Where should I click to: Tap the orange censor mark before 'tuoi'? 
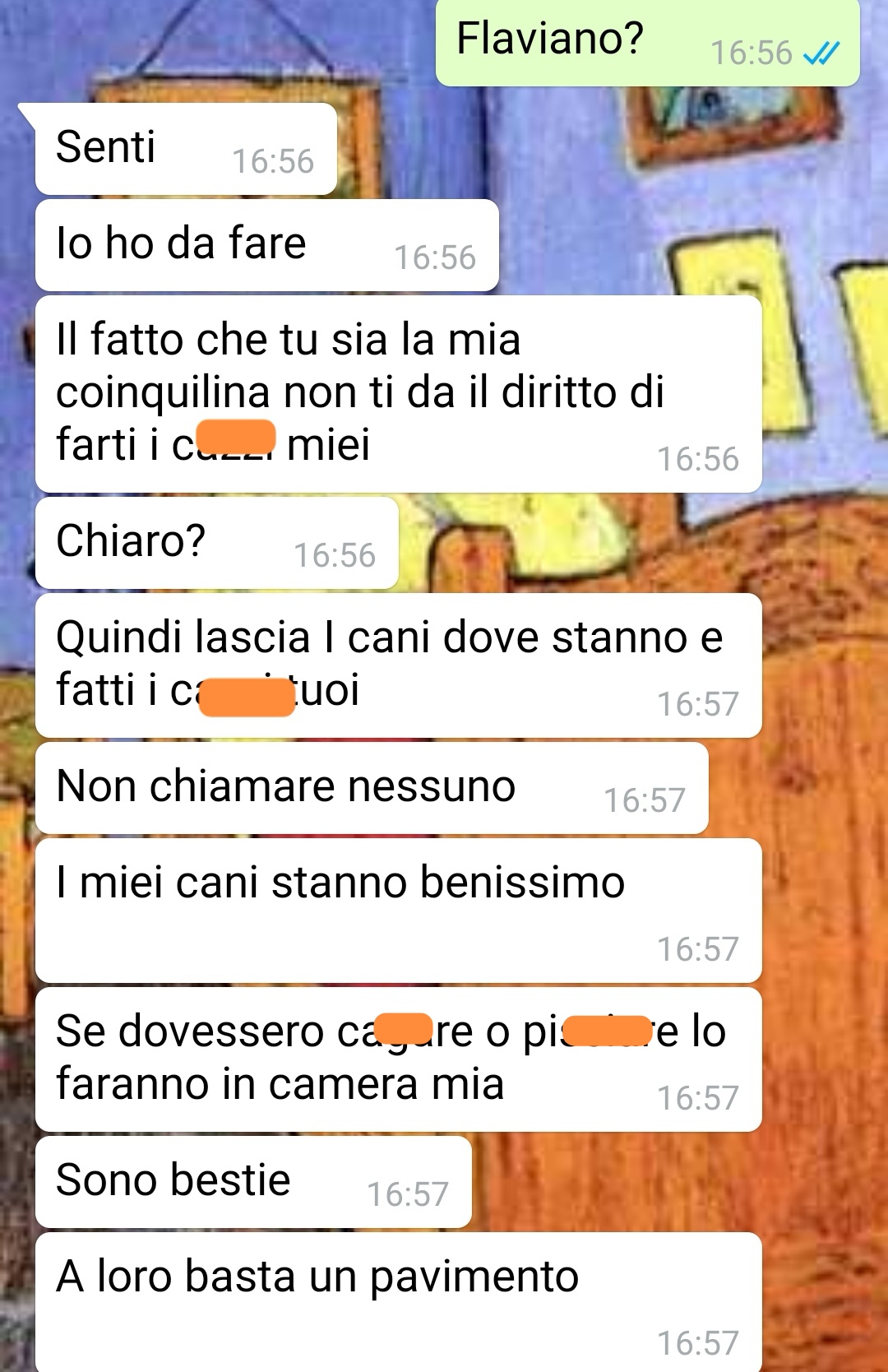(x=247, y=698)
